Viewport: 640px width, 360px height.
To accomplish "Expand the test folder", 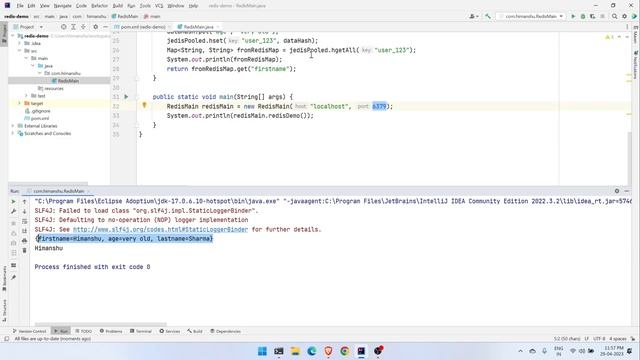I will coord(26,96).
